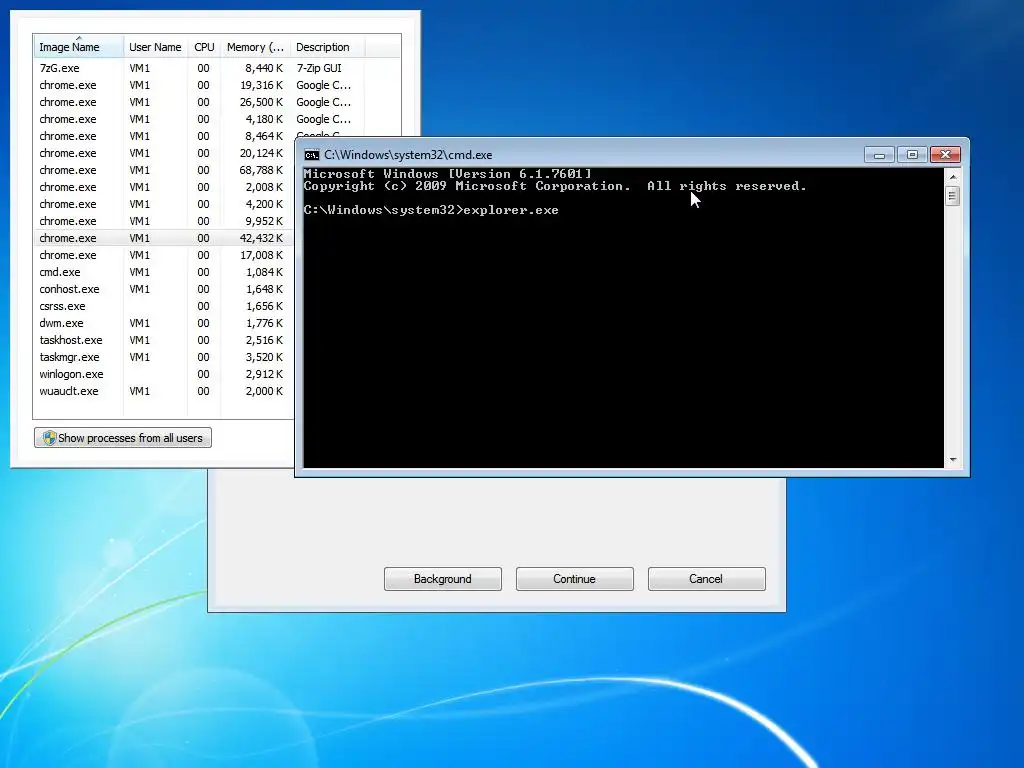This screenshot has width=1024, height=768.
Task: Close the cmd.exe window
Action: coord(945,155)
